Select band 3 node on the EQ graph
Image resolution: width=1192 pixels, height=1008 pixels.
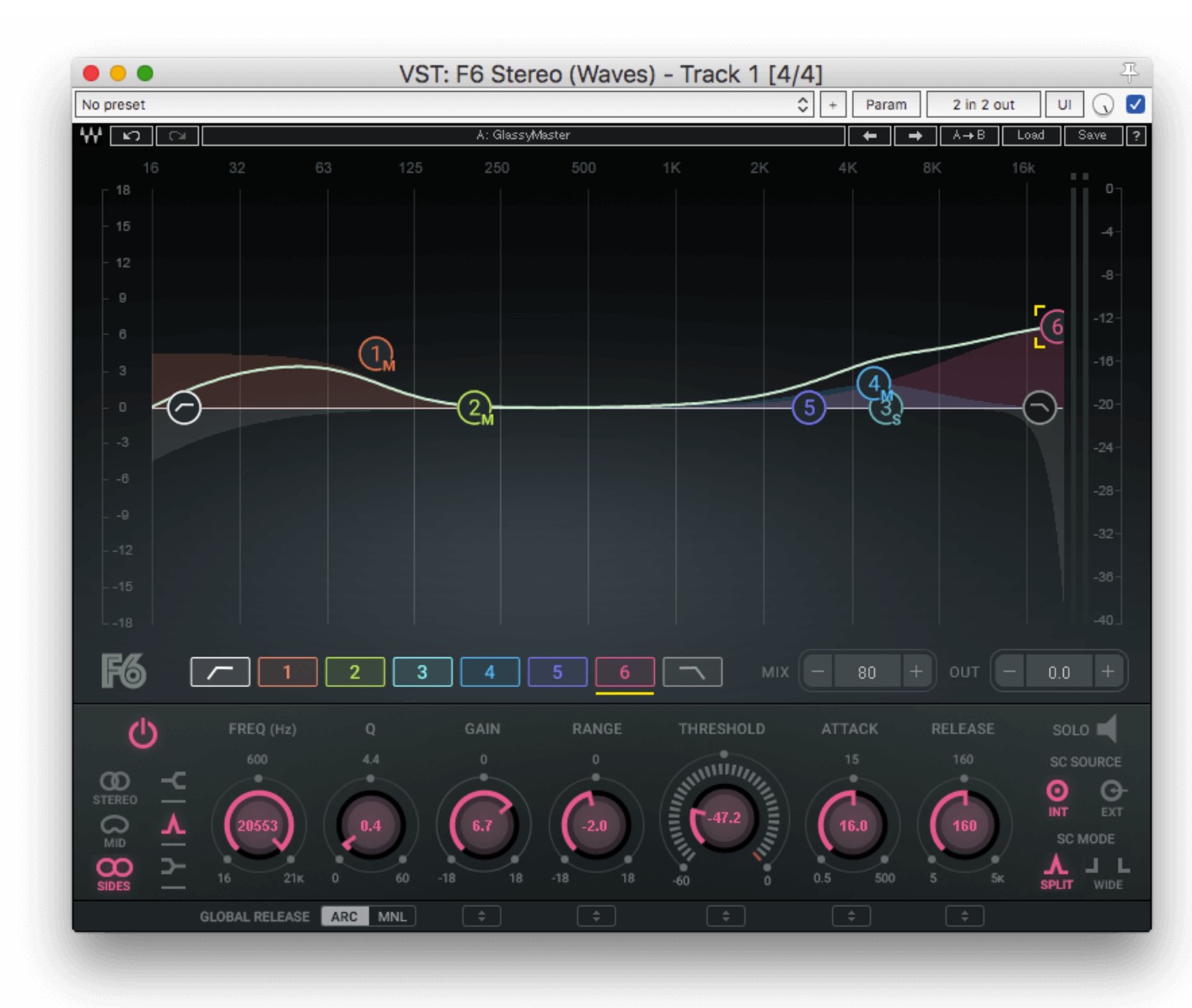pyautogui.click(x=887, y=410)
